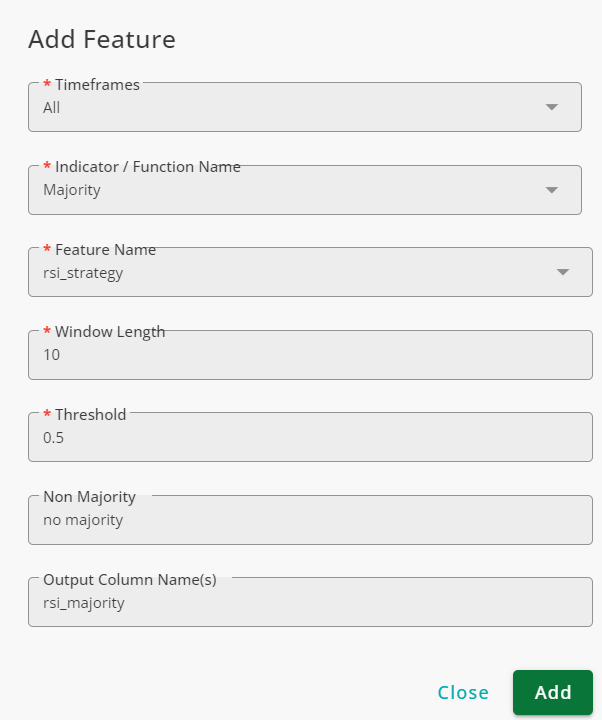Click the 'Majority' value in Indicator field

72,190
